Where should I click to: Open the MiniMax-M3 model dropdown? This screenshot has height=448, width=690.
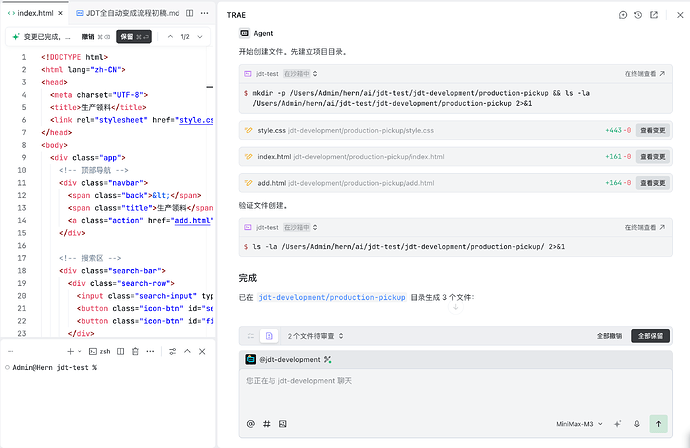579,424
